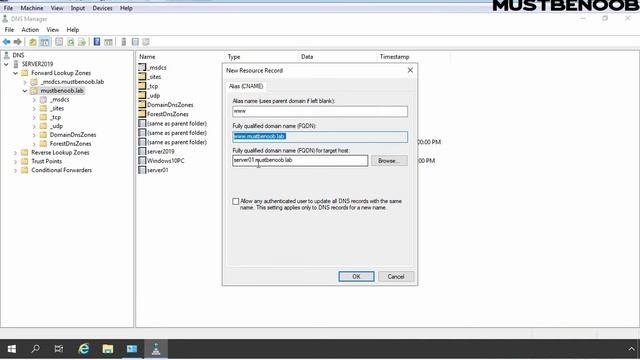The image size is (640, 360).
Task: Collapse Forward Lookup Zones node
Action: point(16,73)
